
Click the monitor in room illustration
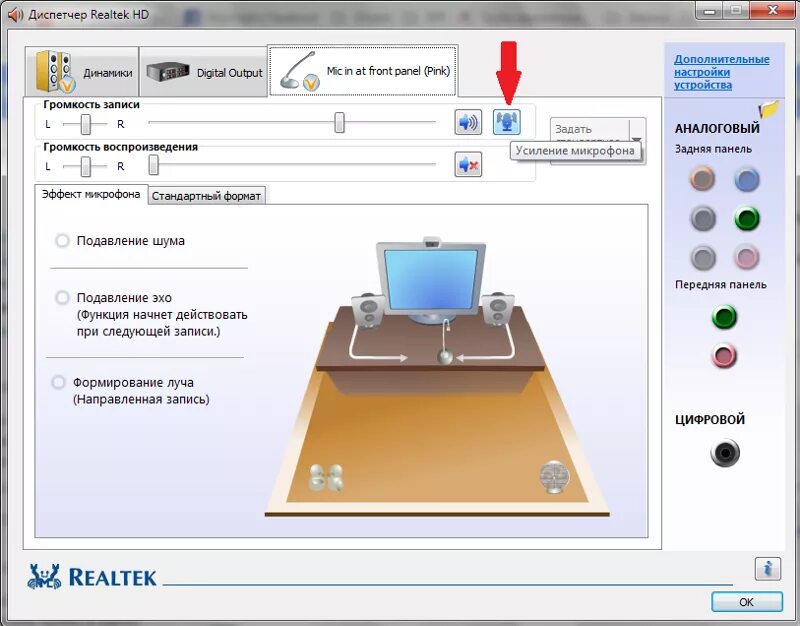tap(431, 281)
